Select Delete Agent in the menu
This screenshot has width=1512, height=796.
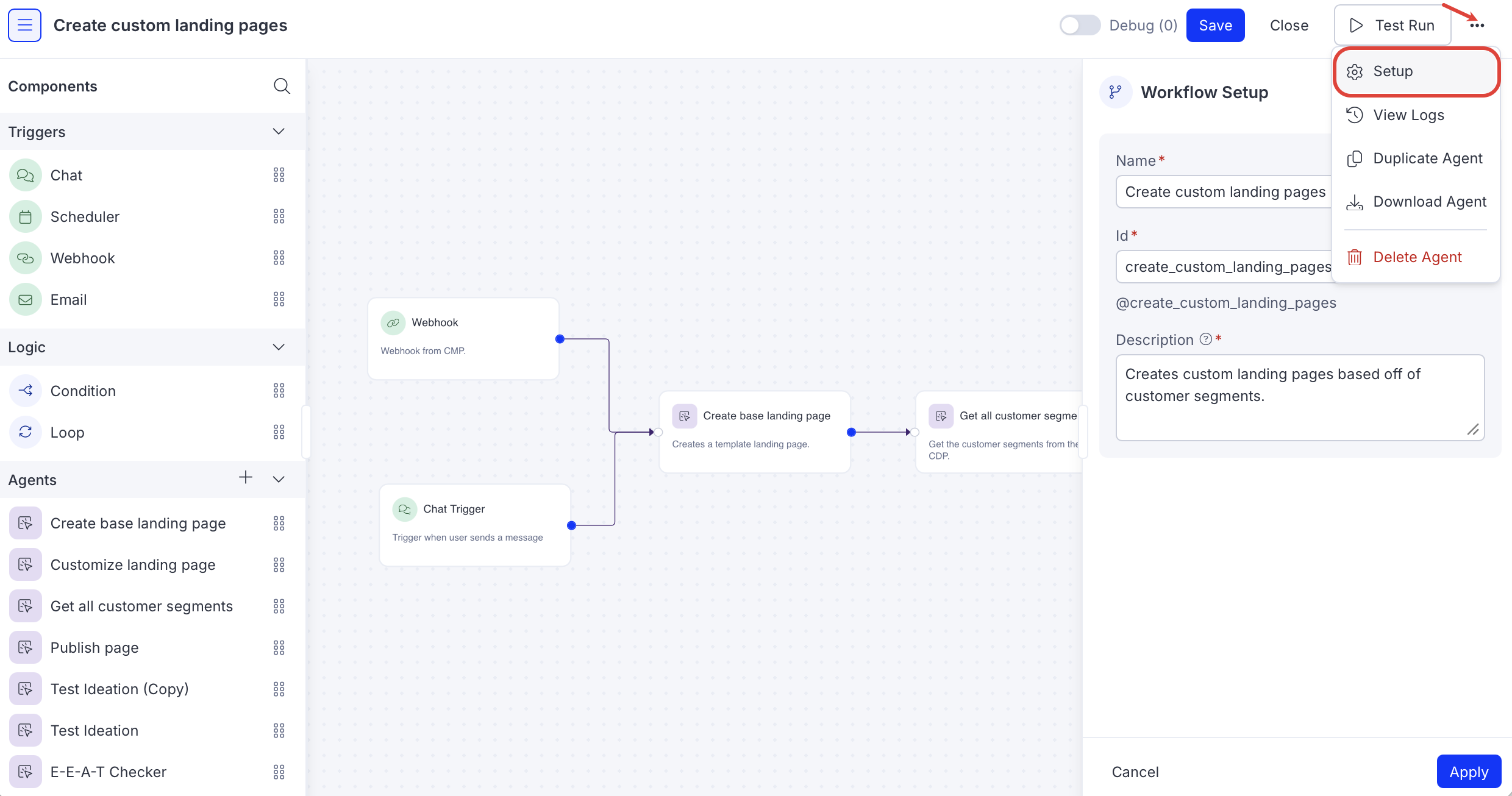click(1417, 257)
